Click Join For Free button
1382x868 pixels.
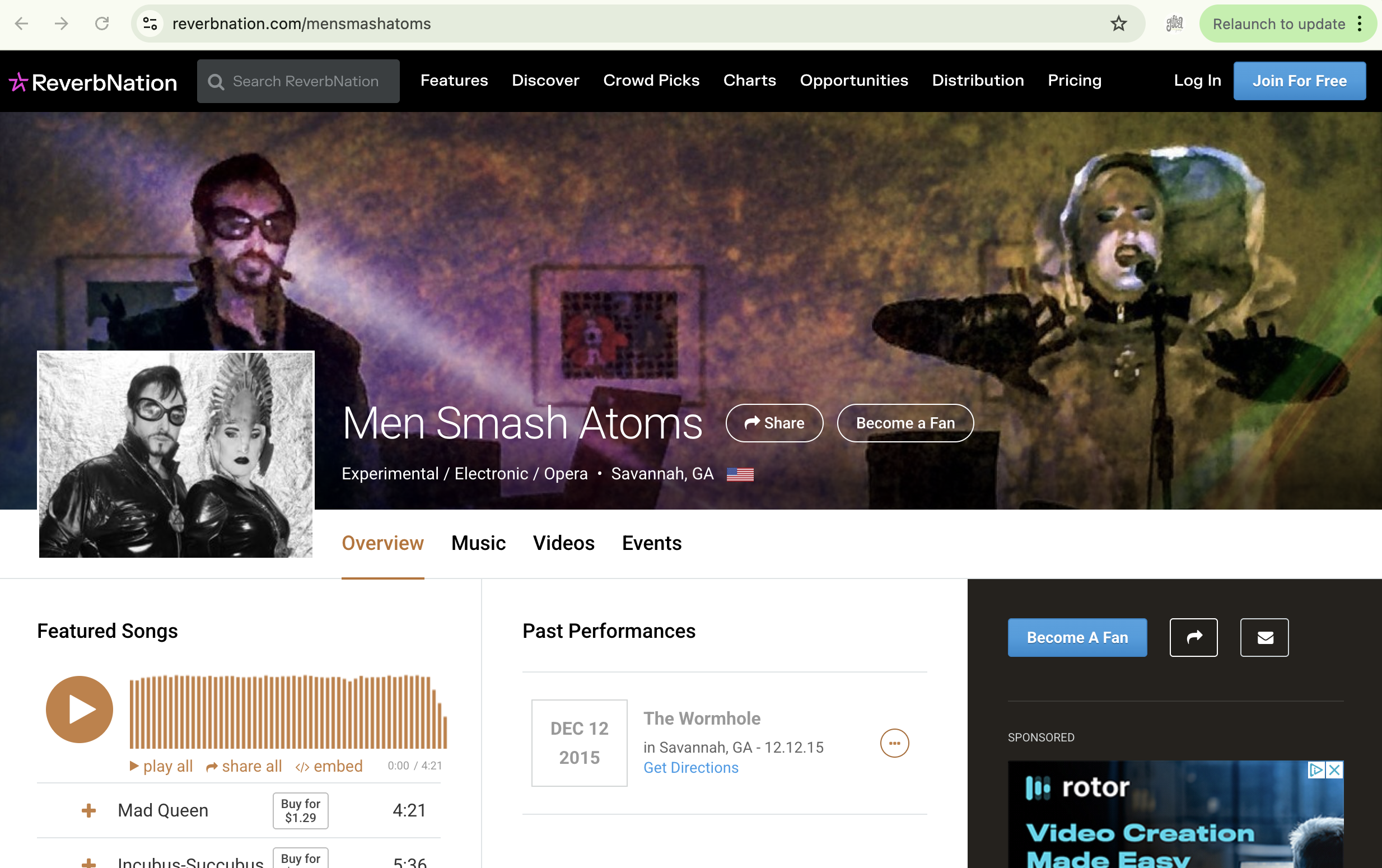(x=1299, y=81)
